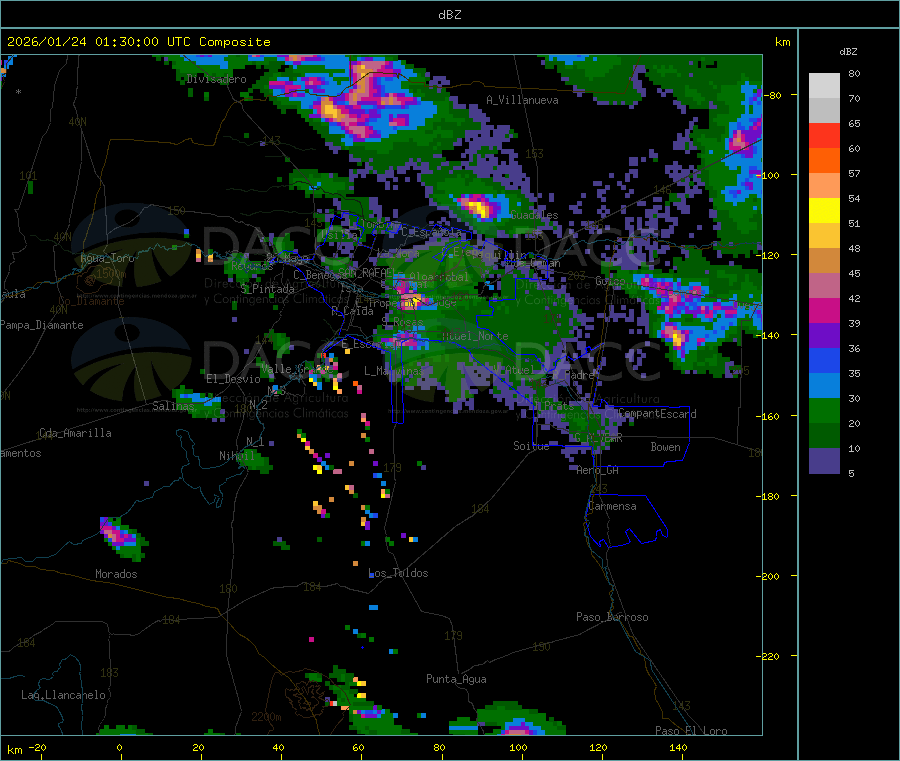This screenshot has height=761, width=900.
Task: Click the 'Punta_Agua' place label
Action: [x=456, y=679]
